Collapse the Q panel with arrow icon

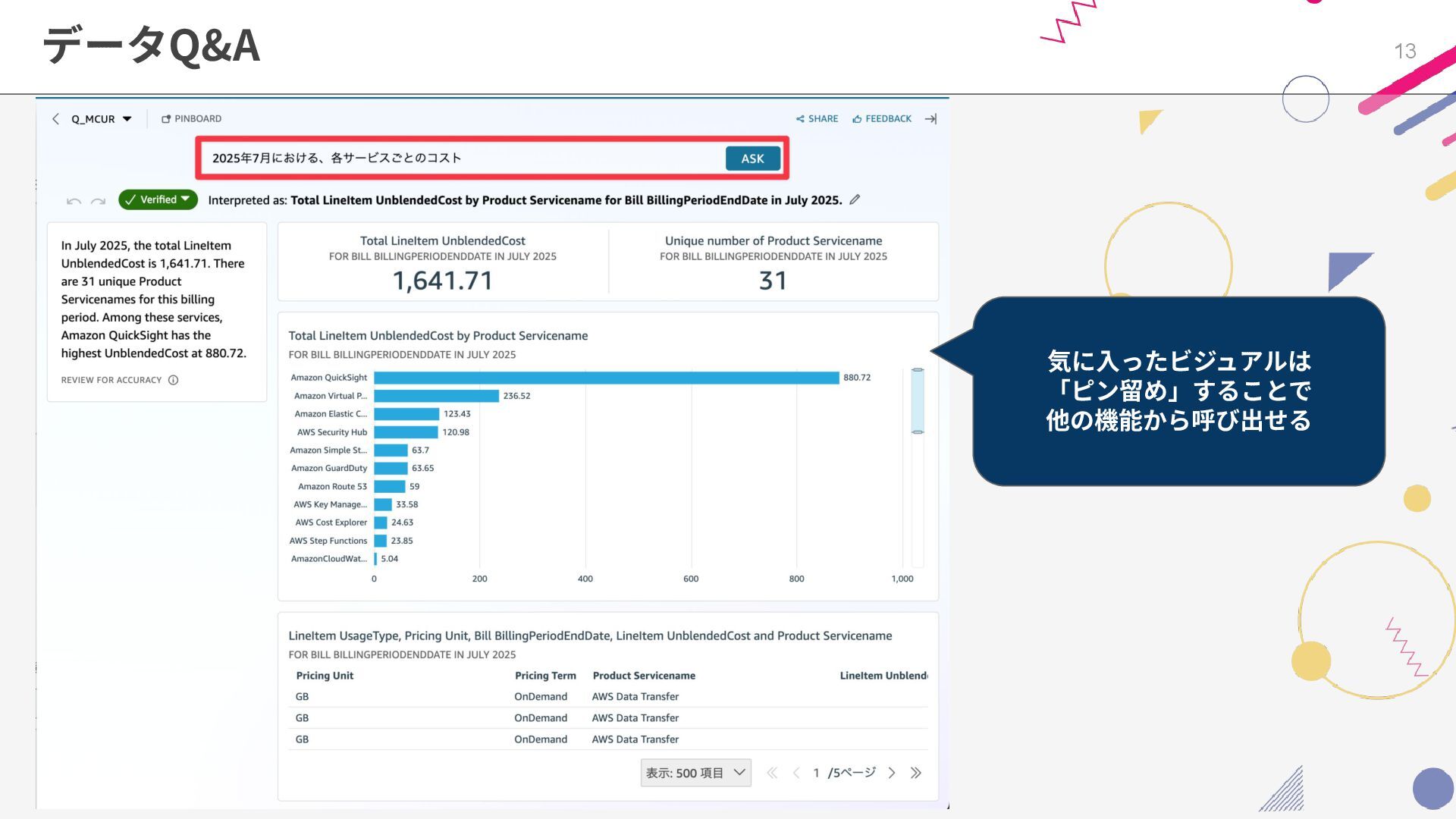pyautogui.click(x=931, y=119)
